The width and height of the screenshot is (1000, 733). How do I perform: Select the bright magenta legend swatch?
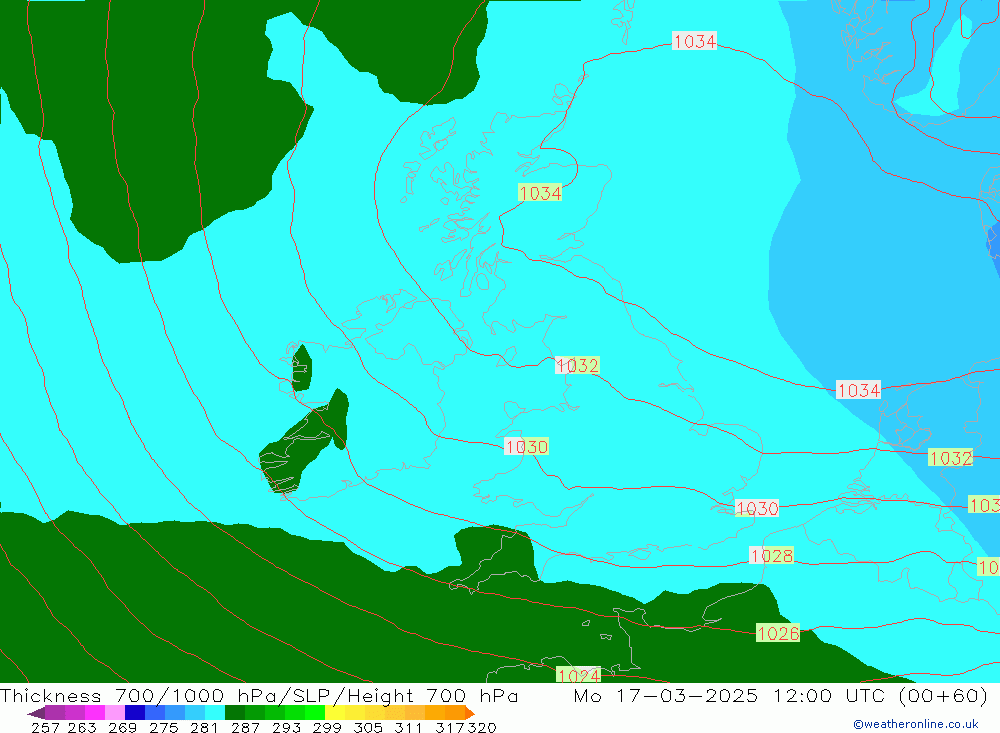point(94,713)
